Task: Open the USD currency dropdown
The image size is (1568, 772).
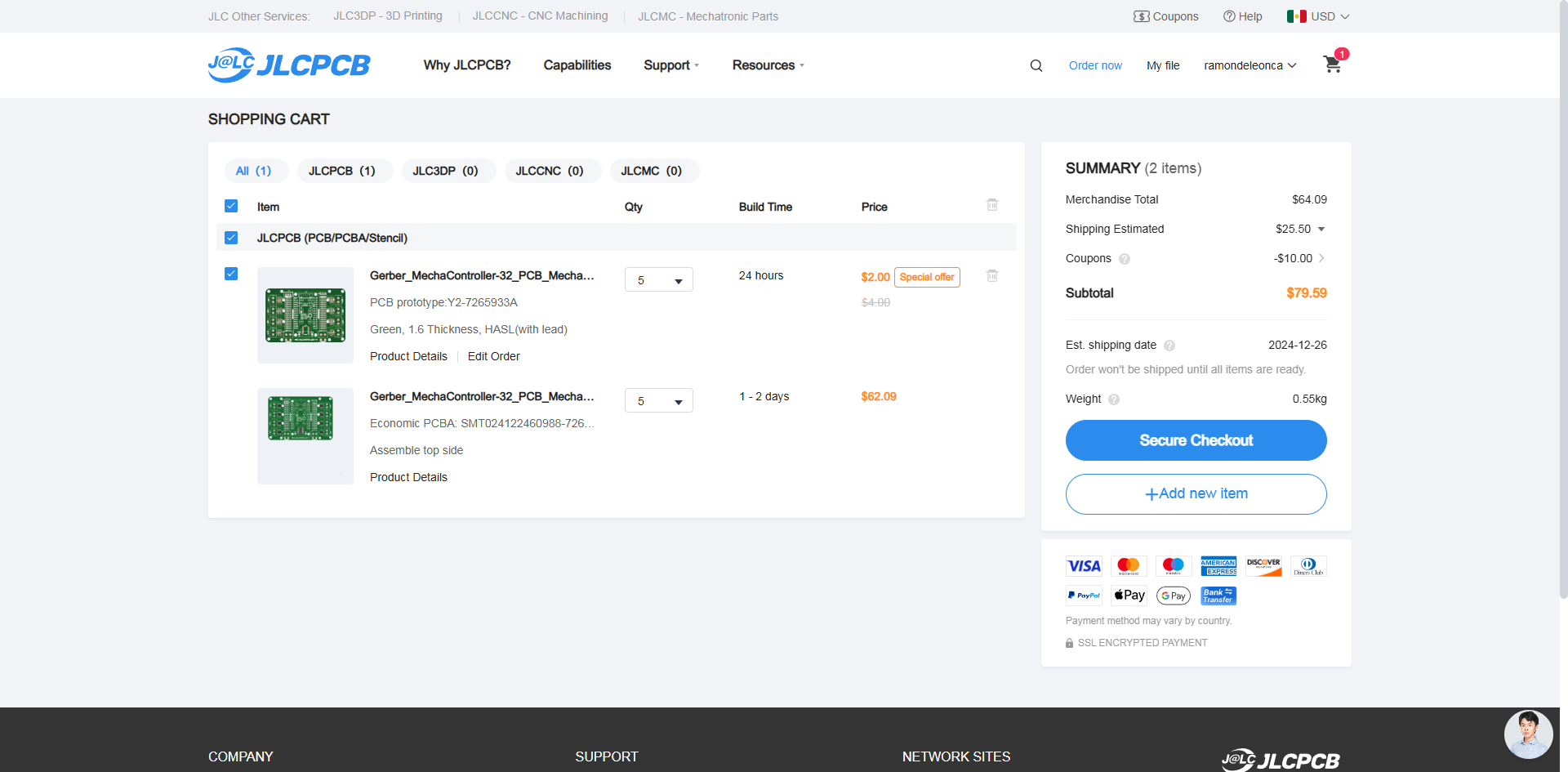Action: (x=1330, y=16)
